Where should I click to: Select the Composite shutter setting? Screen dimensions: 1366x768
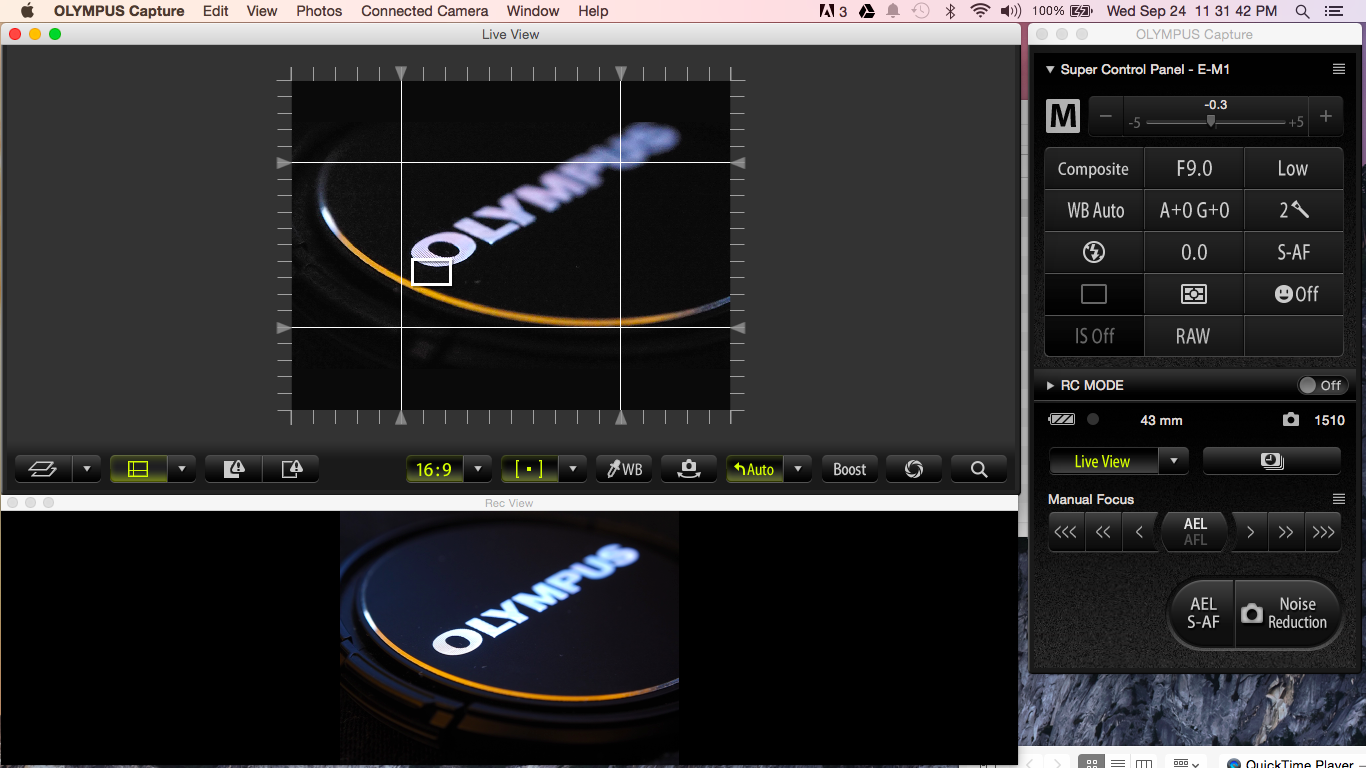point(1093,169)
